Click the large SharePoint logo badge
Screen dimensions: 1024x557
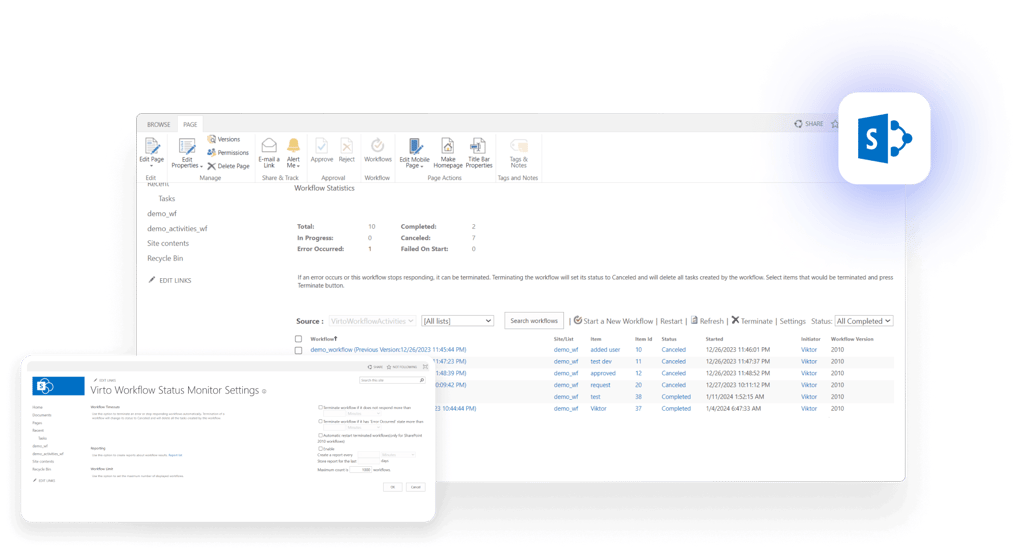click(x=884, y=138)
